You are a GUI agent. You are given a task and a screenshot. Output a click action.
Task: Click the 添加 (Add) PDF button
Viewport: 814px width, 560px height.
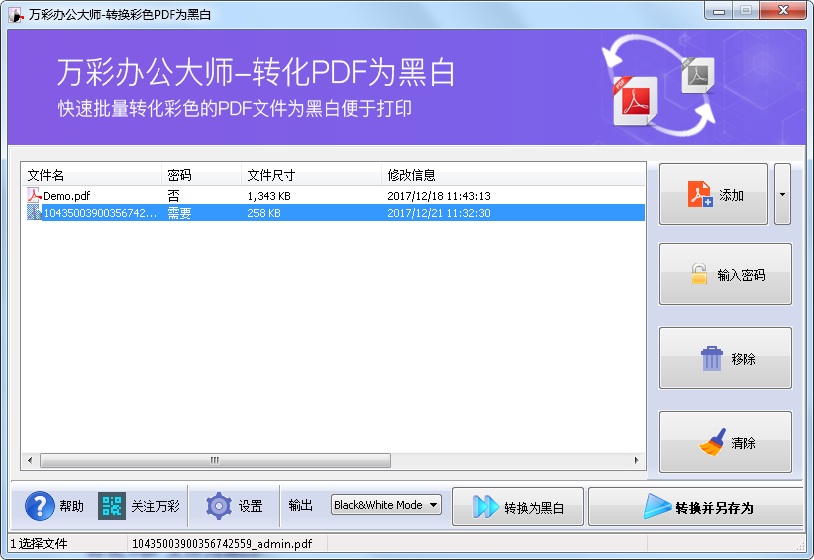pyautogui.click(x=713, y=195)
